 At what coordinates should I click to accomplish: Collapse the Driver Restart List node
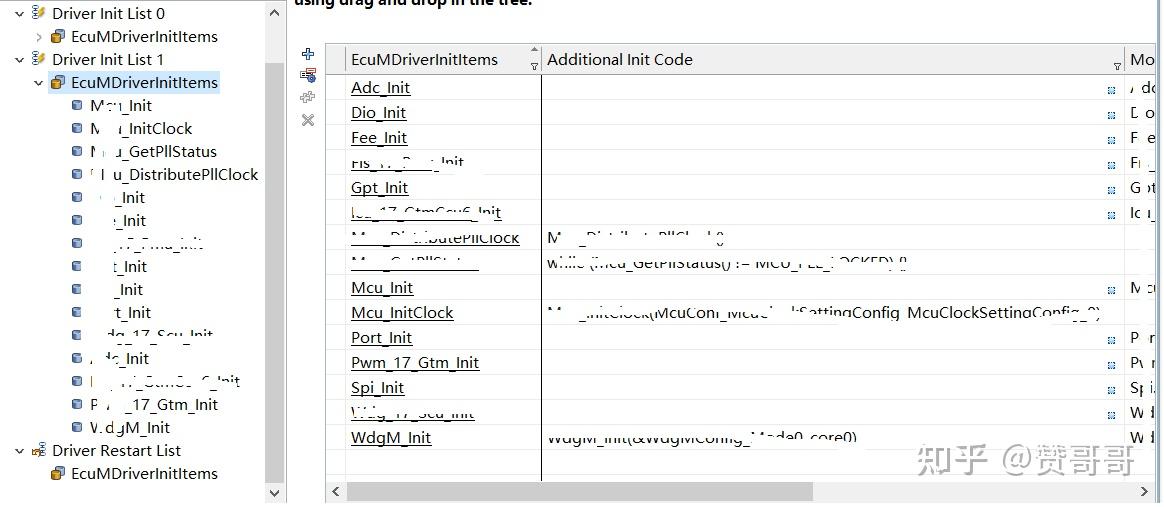coord(20,451)
